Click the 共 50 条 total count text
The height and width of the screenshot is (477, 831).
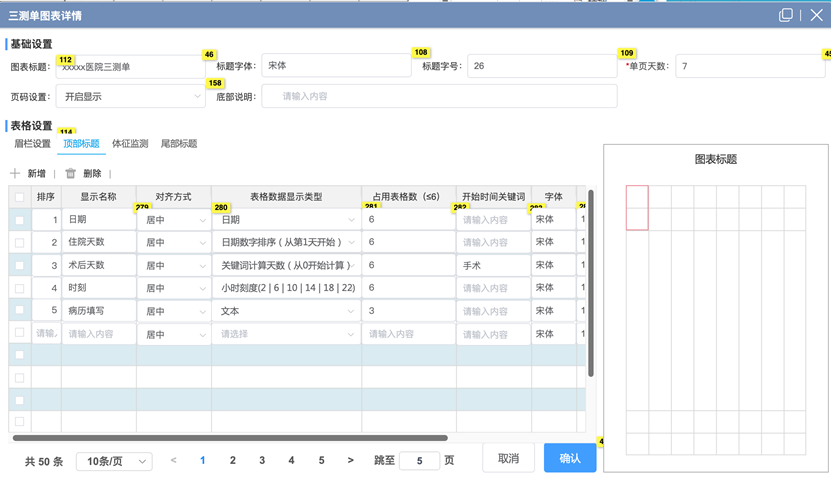pos(43,462)
